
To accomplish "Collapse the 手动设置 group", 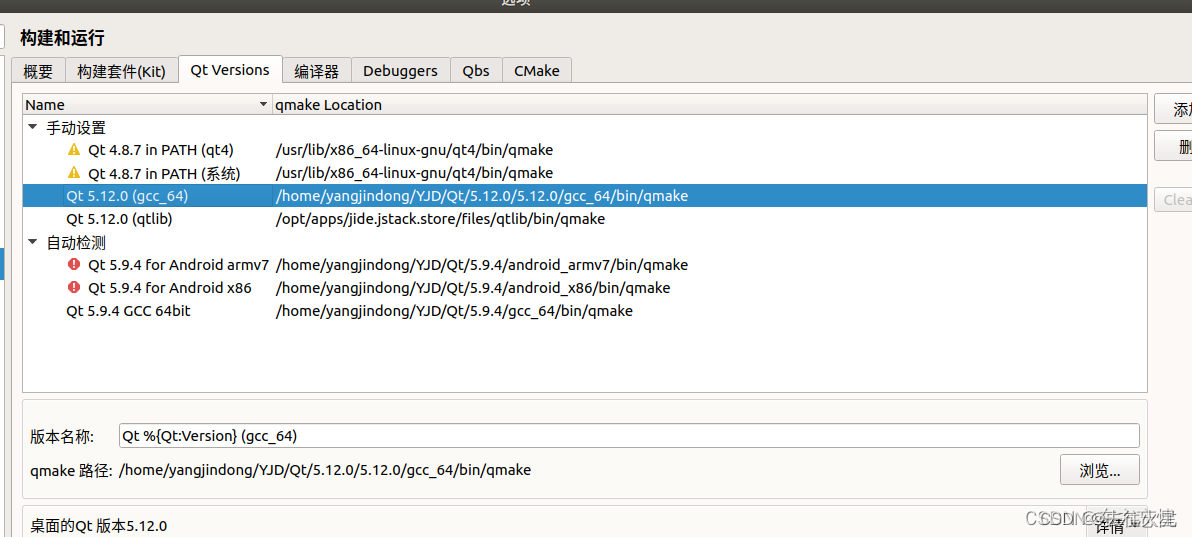I will pyautogui.click(x=33, y=128).
